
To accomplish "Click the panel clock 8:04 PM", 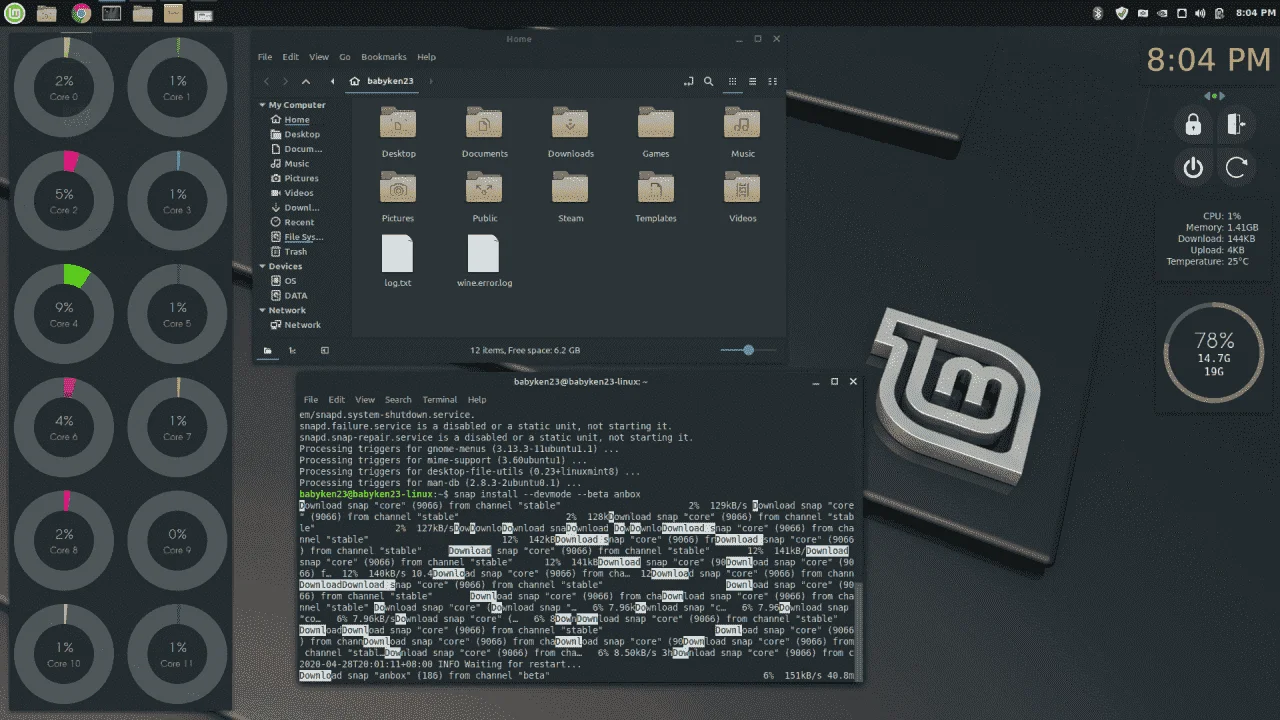I will click(1255, 13).
